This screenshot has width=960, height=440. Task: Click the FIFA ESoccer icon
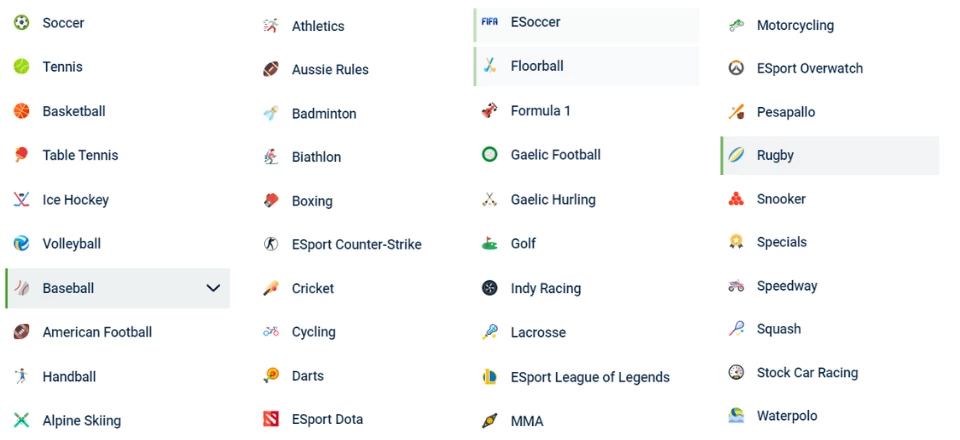(x=489, y=21)
